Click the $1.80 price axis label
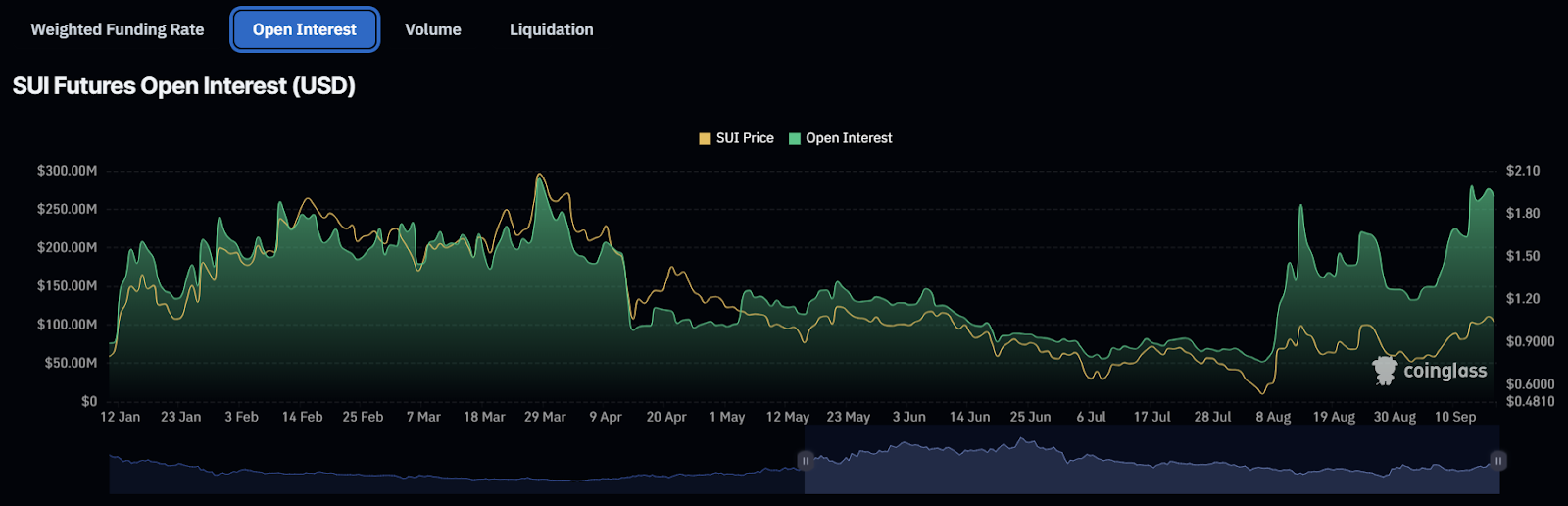1568x506 pixels. tap(1523, 213)
